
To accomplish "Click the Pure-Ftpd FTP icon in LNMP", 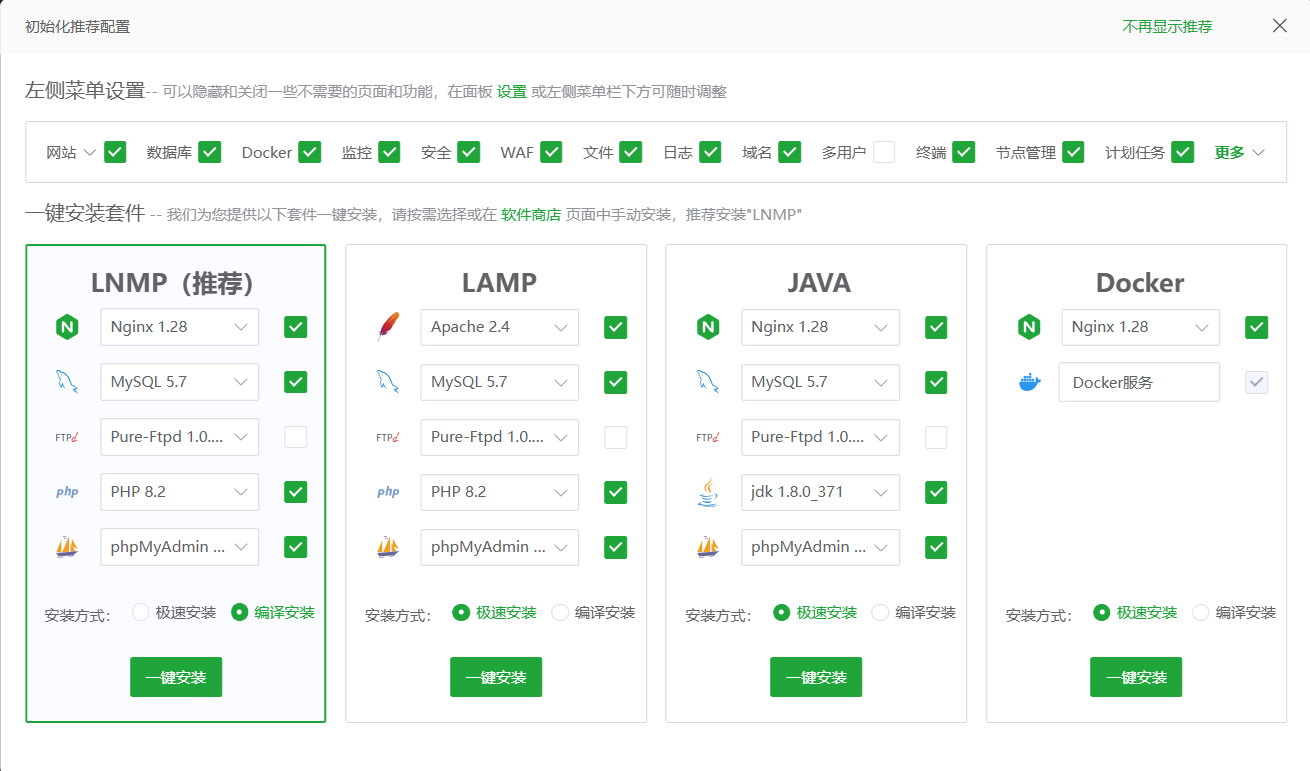I will (x=67, y=437).
